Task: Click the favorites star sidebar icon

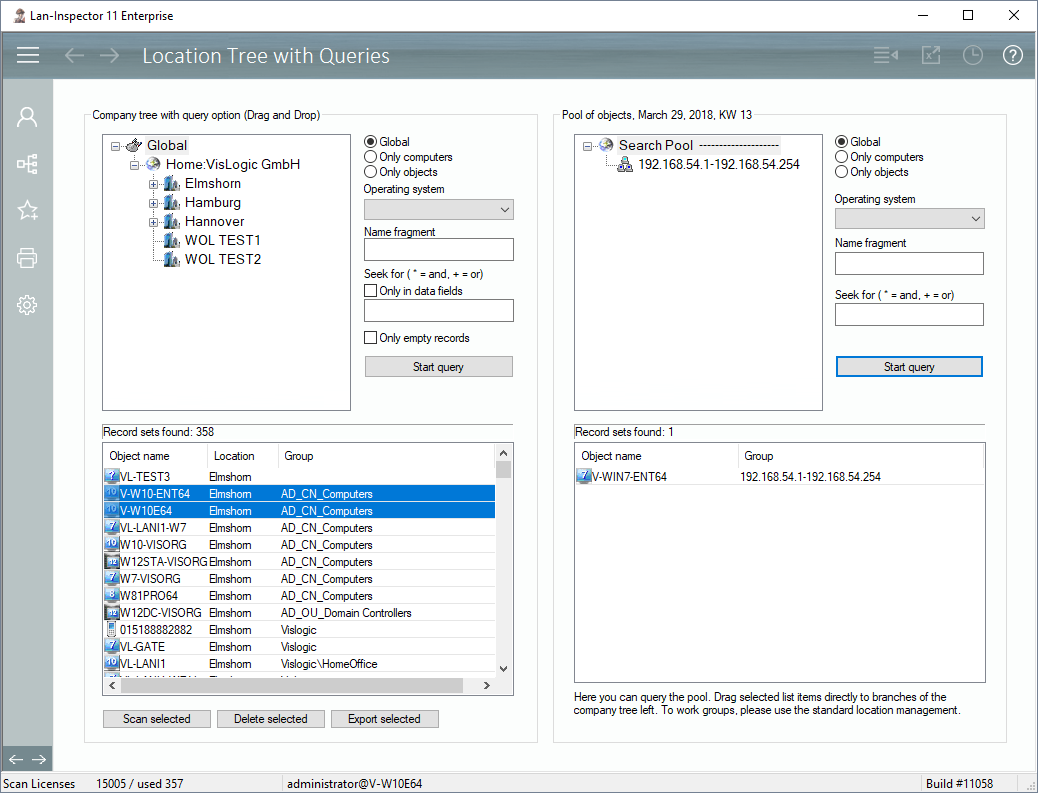Action: coord(27,210)
